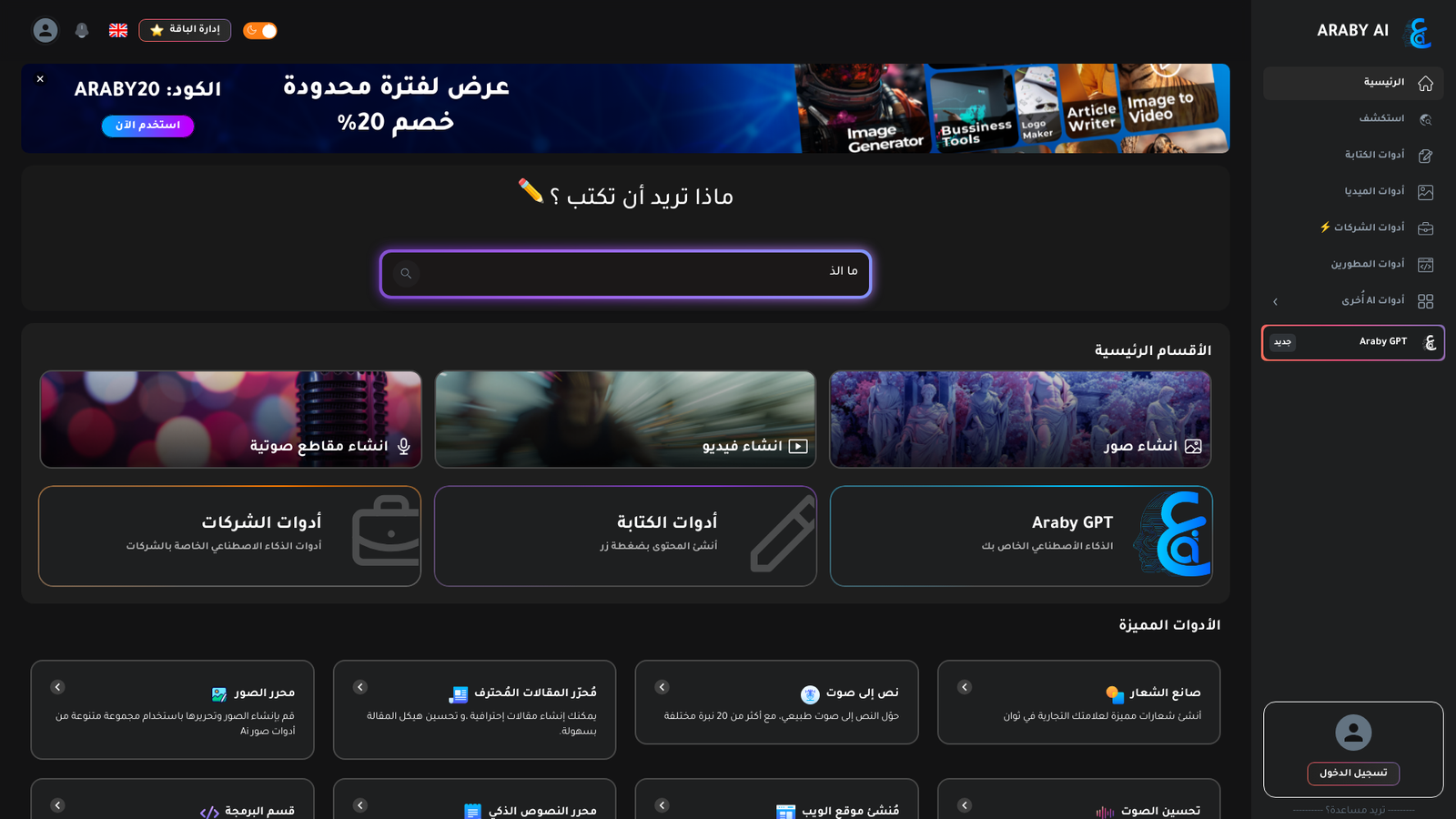
Task: Click the قسم البرمجة code brackets icon
Action: tap(209, 812)
